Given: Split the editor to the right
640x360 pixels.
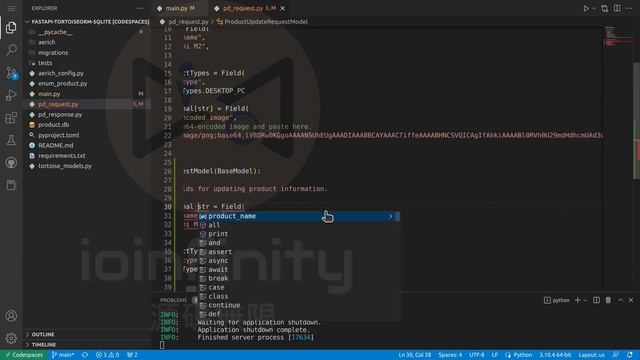Looking at the screenshot, I should click(x=617, y=8).
